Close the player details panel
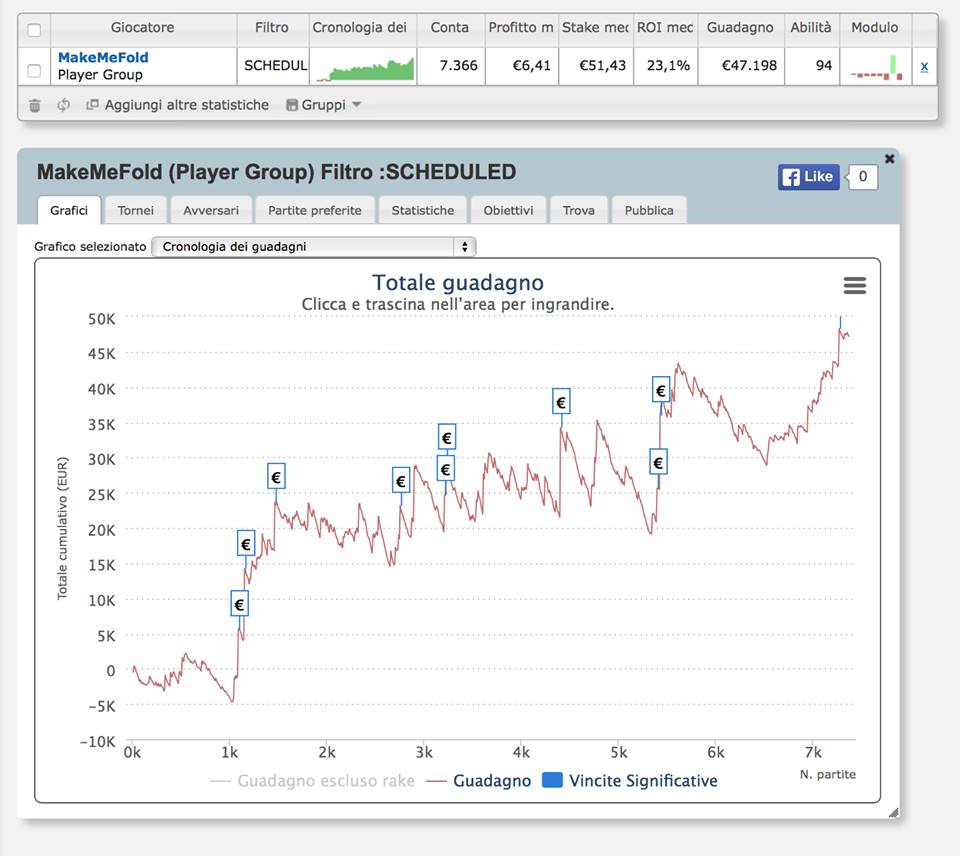Viewport: 960px width, 856px height. pyautogui.click(x=890, y=159)
